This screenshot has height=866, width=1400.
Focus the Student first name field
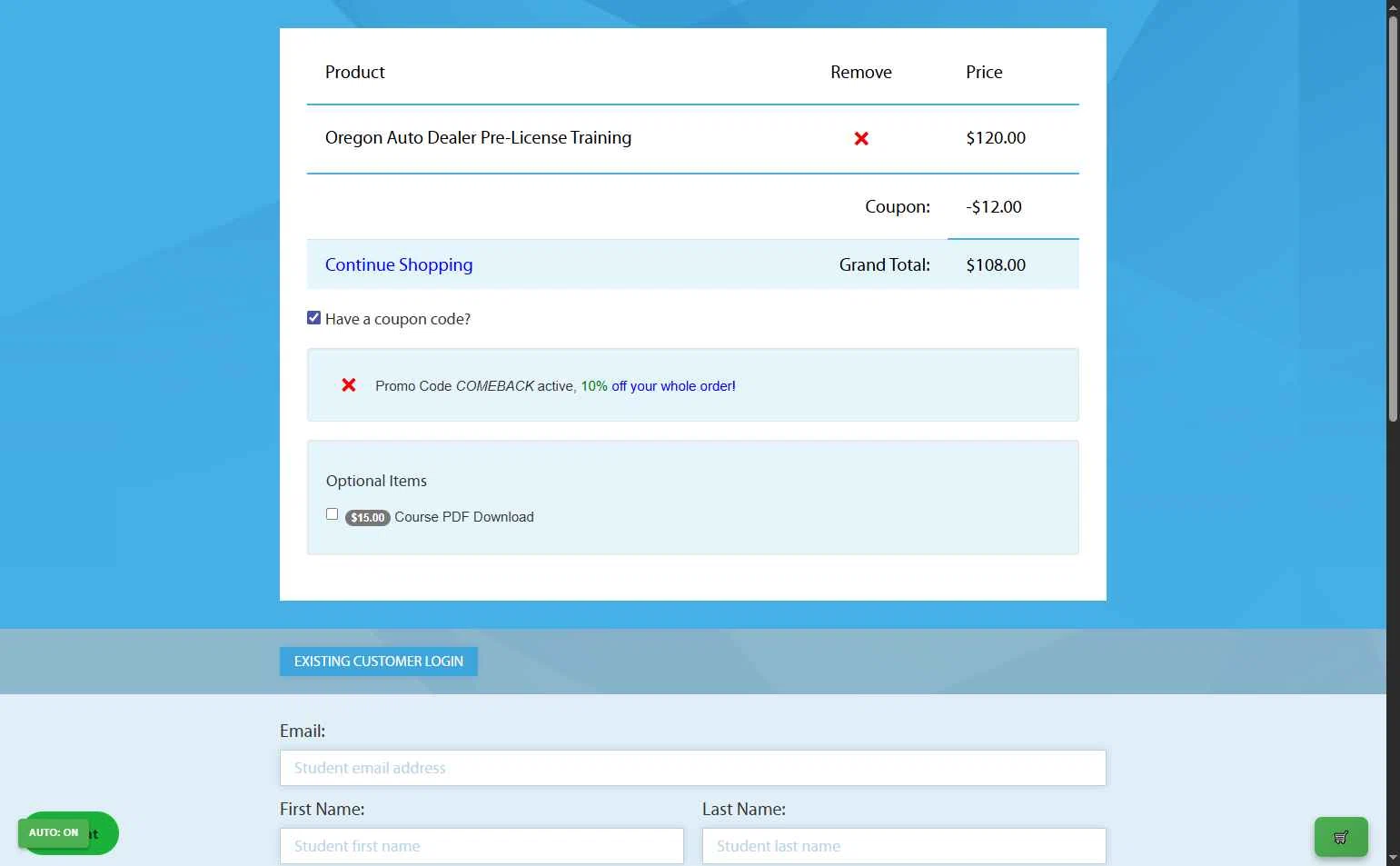(482, 846)
